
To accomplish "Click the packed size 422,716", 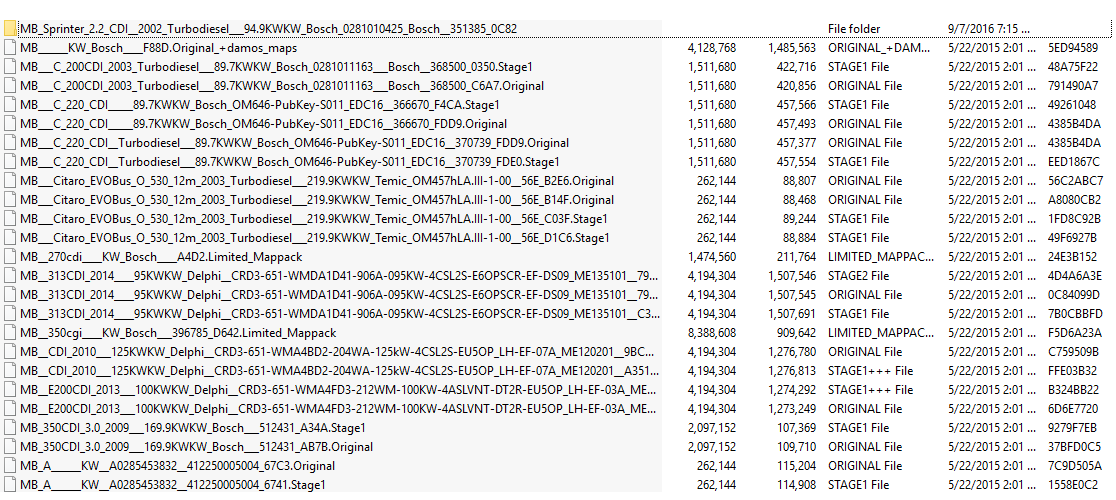I will [797, 67].
